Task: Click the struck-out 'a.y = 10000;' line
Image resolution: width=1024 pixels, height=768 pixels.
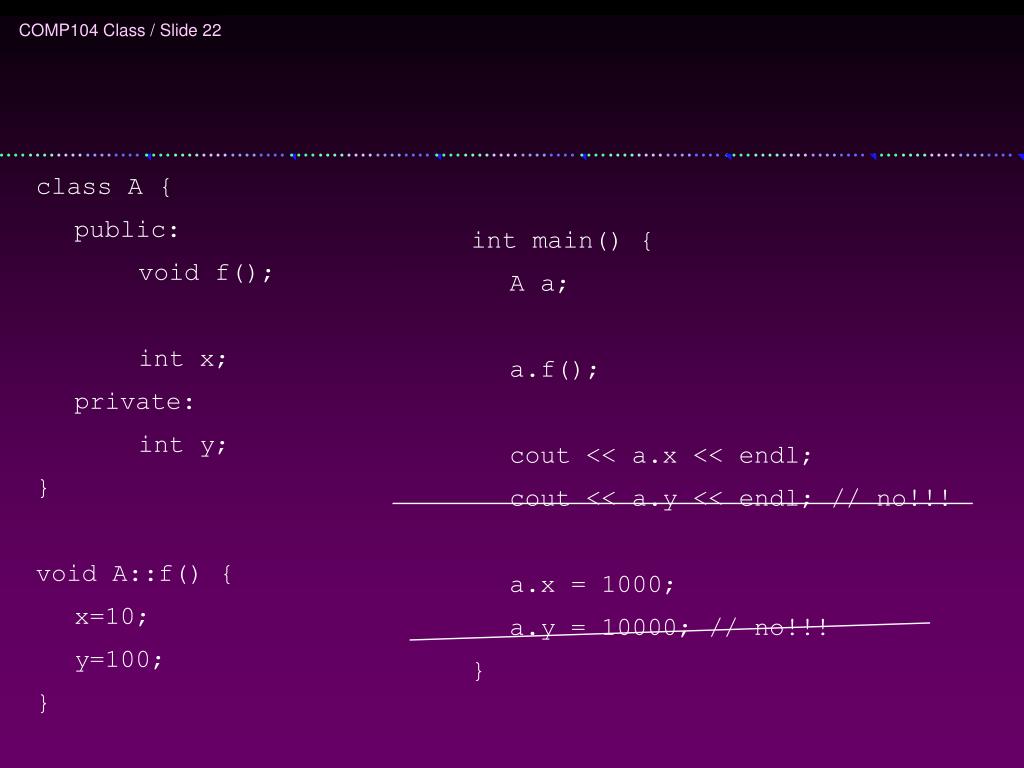Action: 600,628
